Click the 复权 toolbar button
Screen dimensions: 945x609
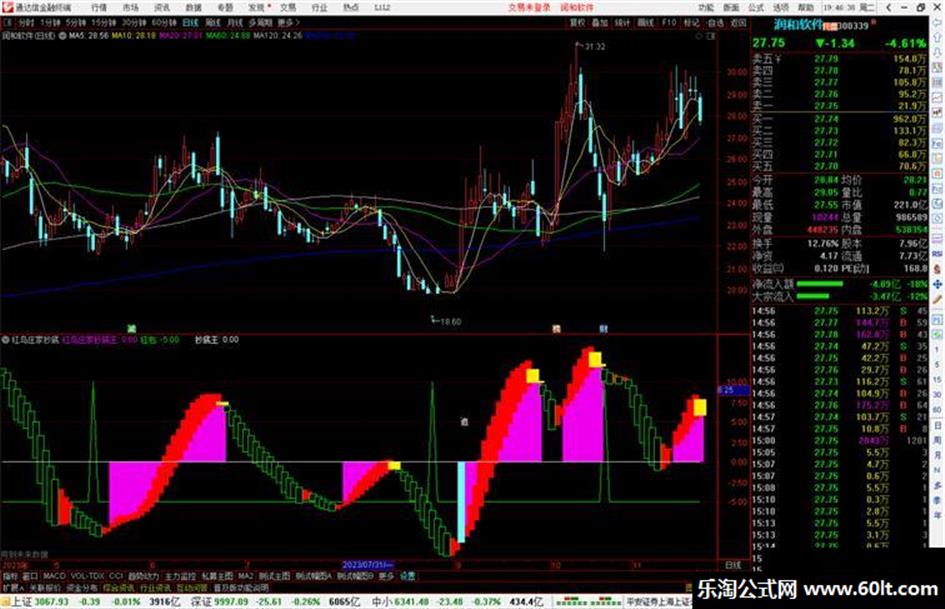[577, 22]
